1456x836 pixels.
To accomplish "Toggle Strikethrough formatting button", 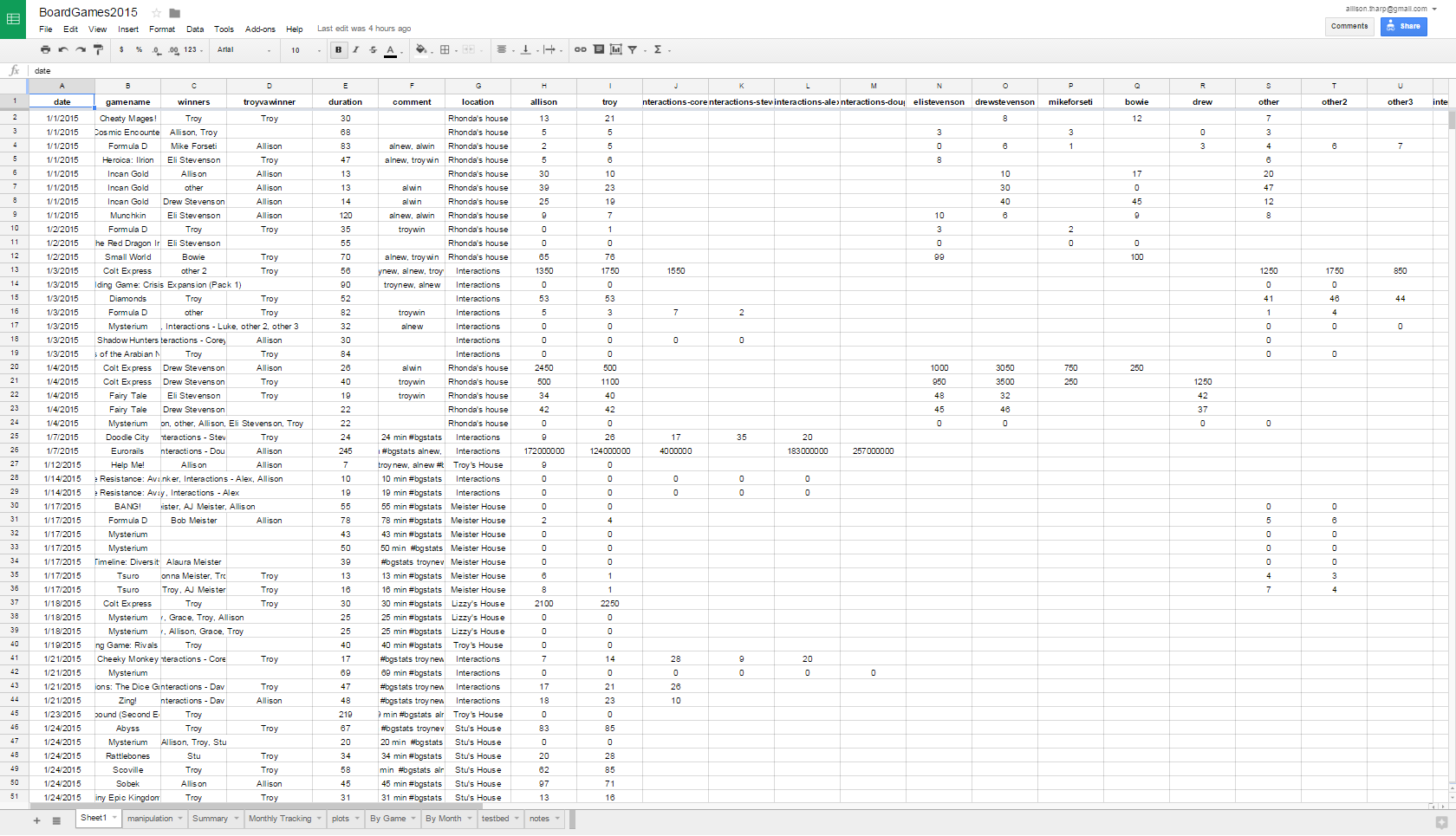I will 373,50.
